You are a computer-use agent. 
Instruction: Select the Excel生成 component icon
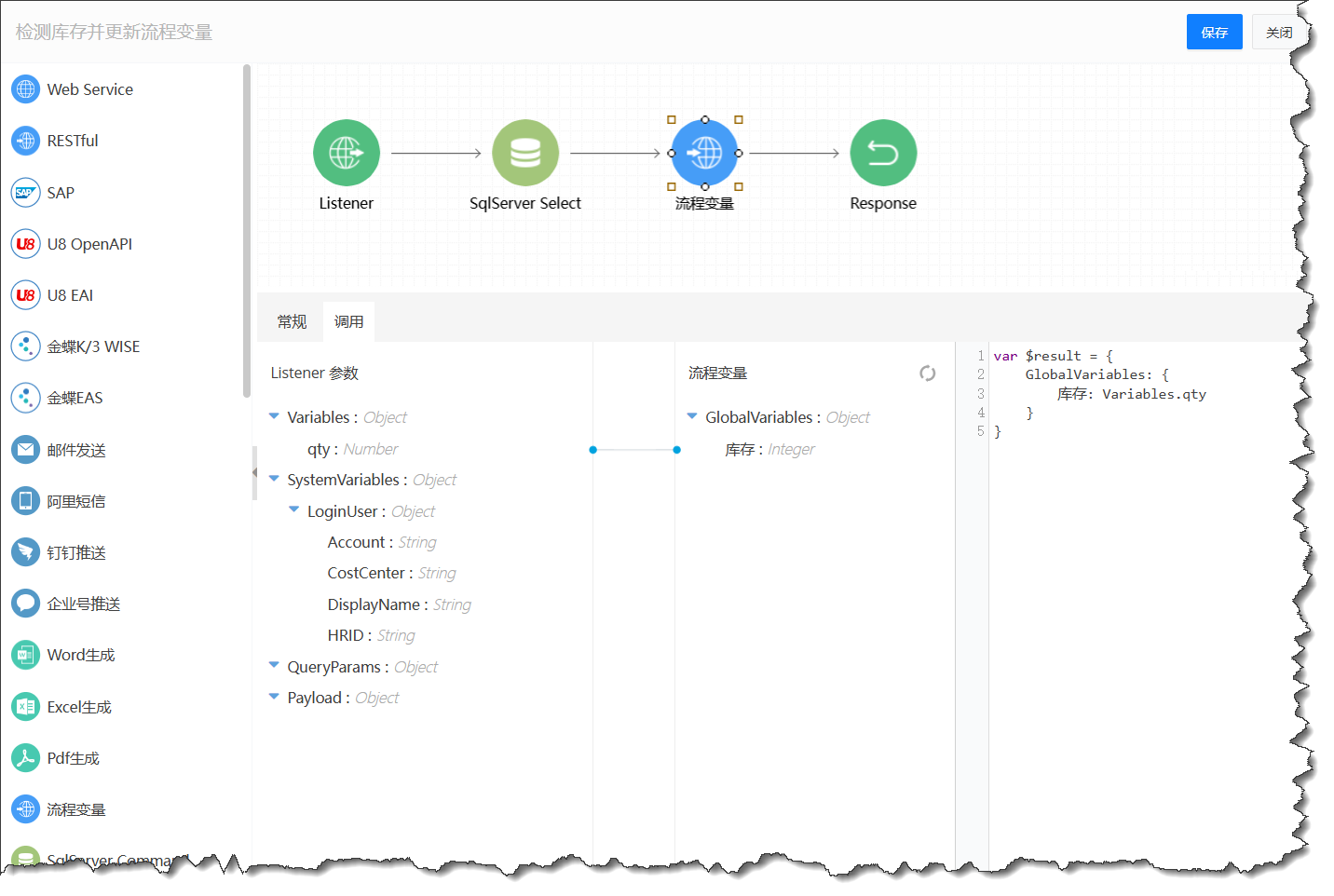coord(25,707)
